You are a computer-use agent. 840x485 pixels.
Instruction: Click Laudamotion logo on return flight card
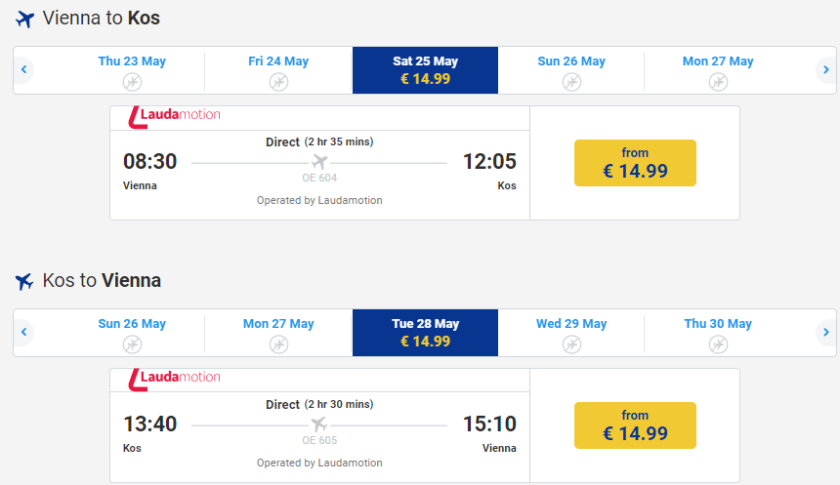click(175, 378)
